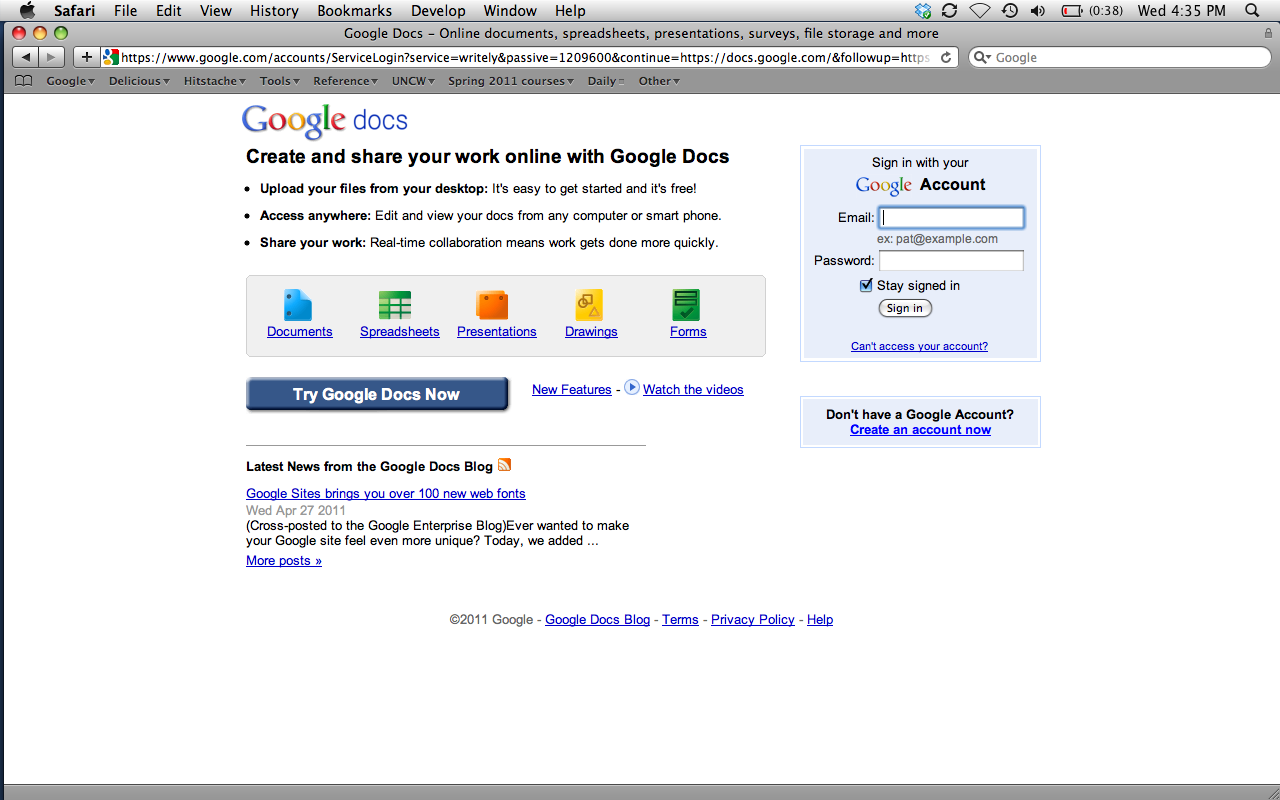The image size is (1280, 800).
Task: Open the Terms footer link
Action: 680,620
